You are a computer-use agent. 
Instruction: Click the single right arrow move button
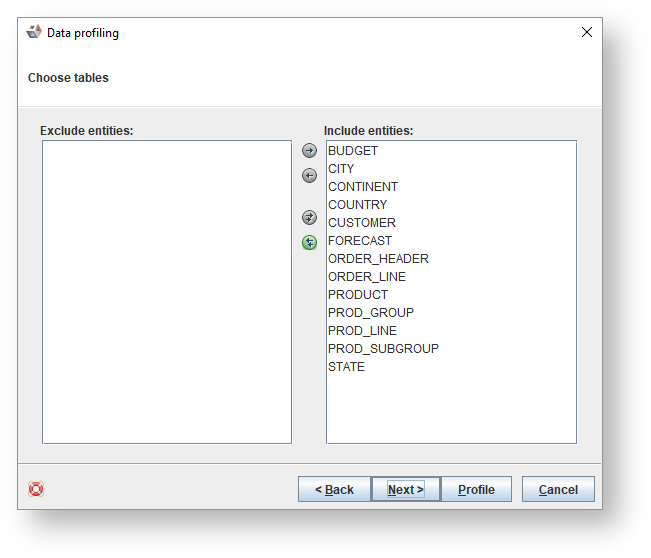pos(310,152)
